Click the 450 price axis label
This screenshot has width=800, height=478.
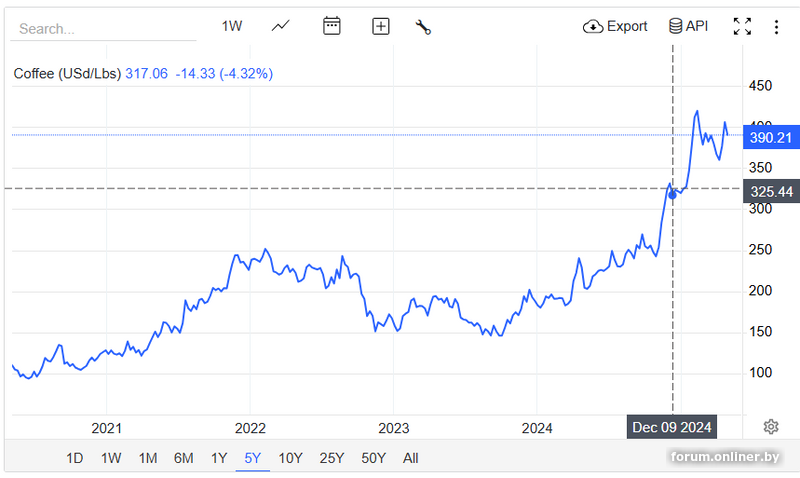click(x=760, y=86)
